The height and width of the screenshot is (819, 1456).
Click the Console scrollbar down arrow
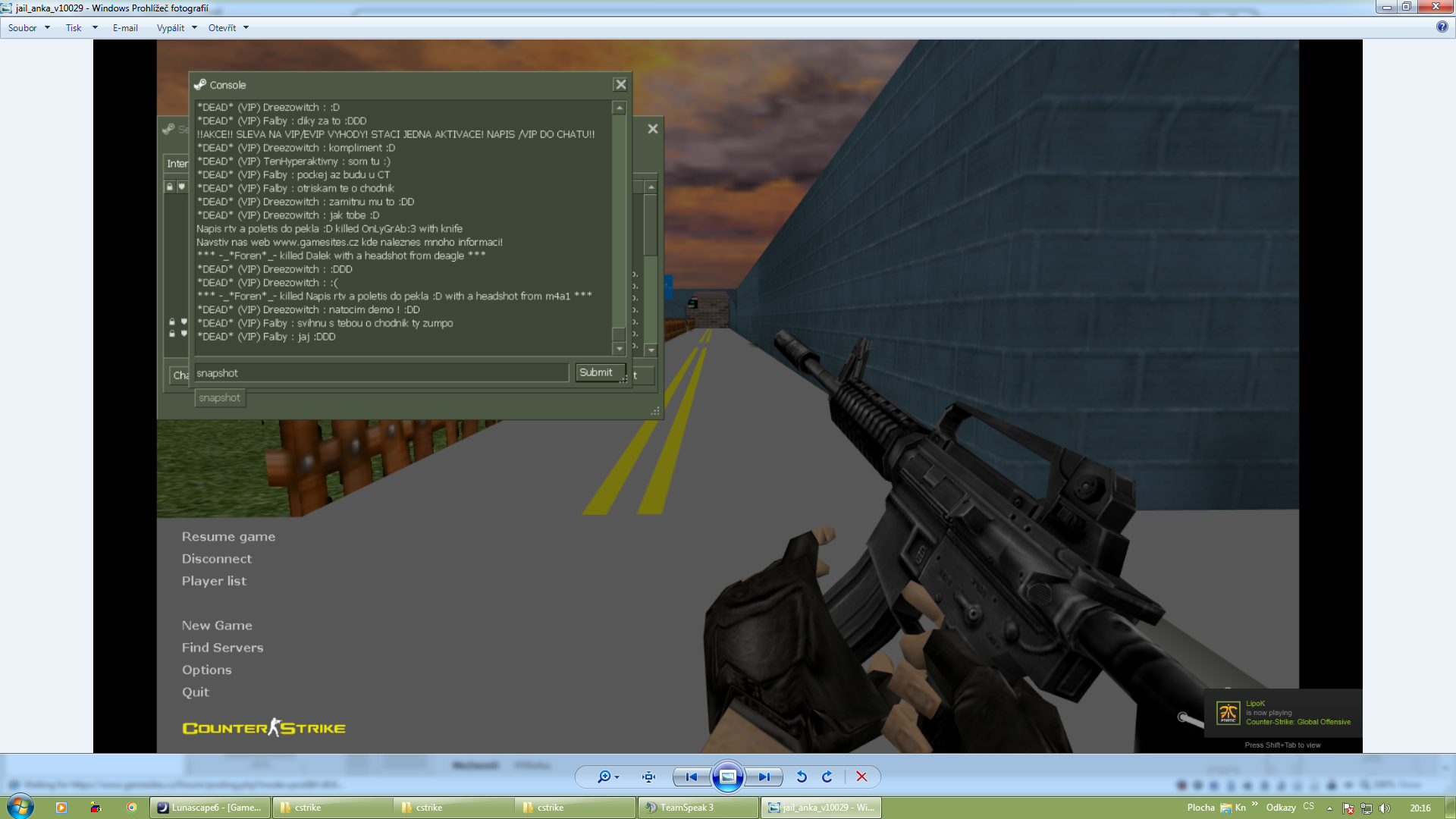pyautogui.click(x=619, y=349)
